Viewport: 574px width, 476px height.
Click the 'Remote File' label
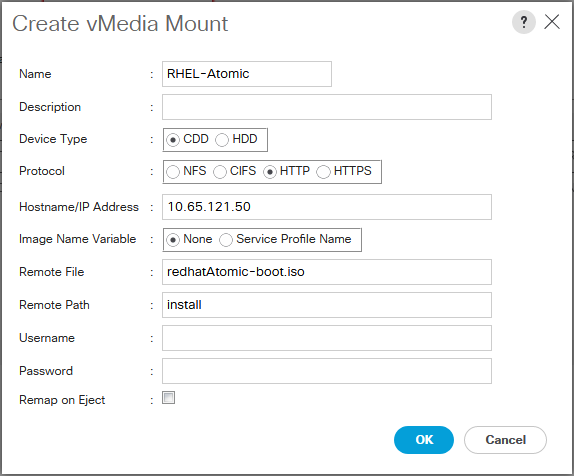tap(52, 272)
